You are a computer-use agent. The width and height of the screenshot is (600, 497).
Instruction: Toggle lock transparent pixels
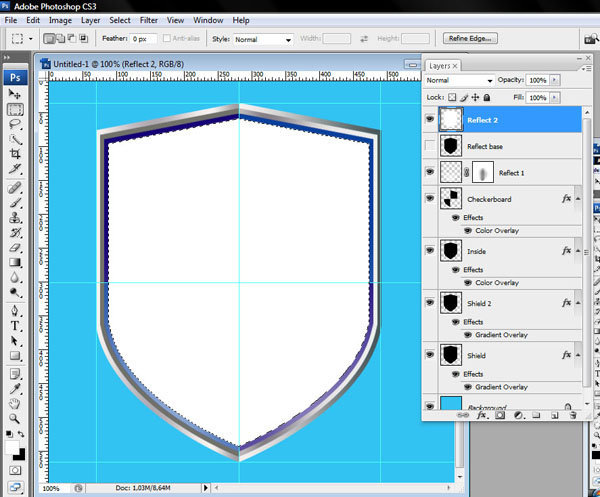click(452, 97)
